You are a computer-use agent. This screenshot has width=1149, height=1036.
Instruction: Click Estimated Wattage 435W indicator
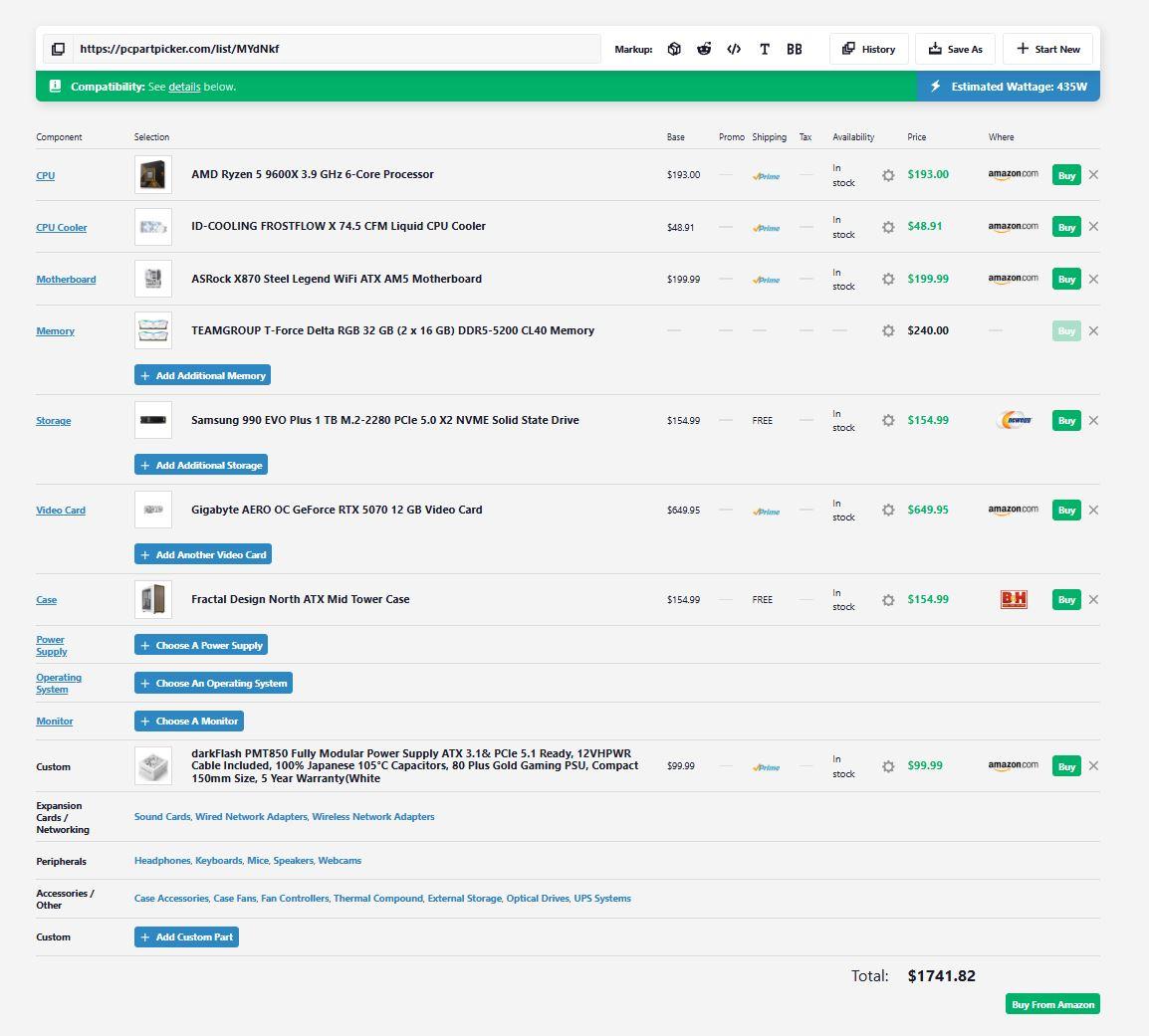pyautogui.click(x=1009, y=87)
